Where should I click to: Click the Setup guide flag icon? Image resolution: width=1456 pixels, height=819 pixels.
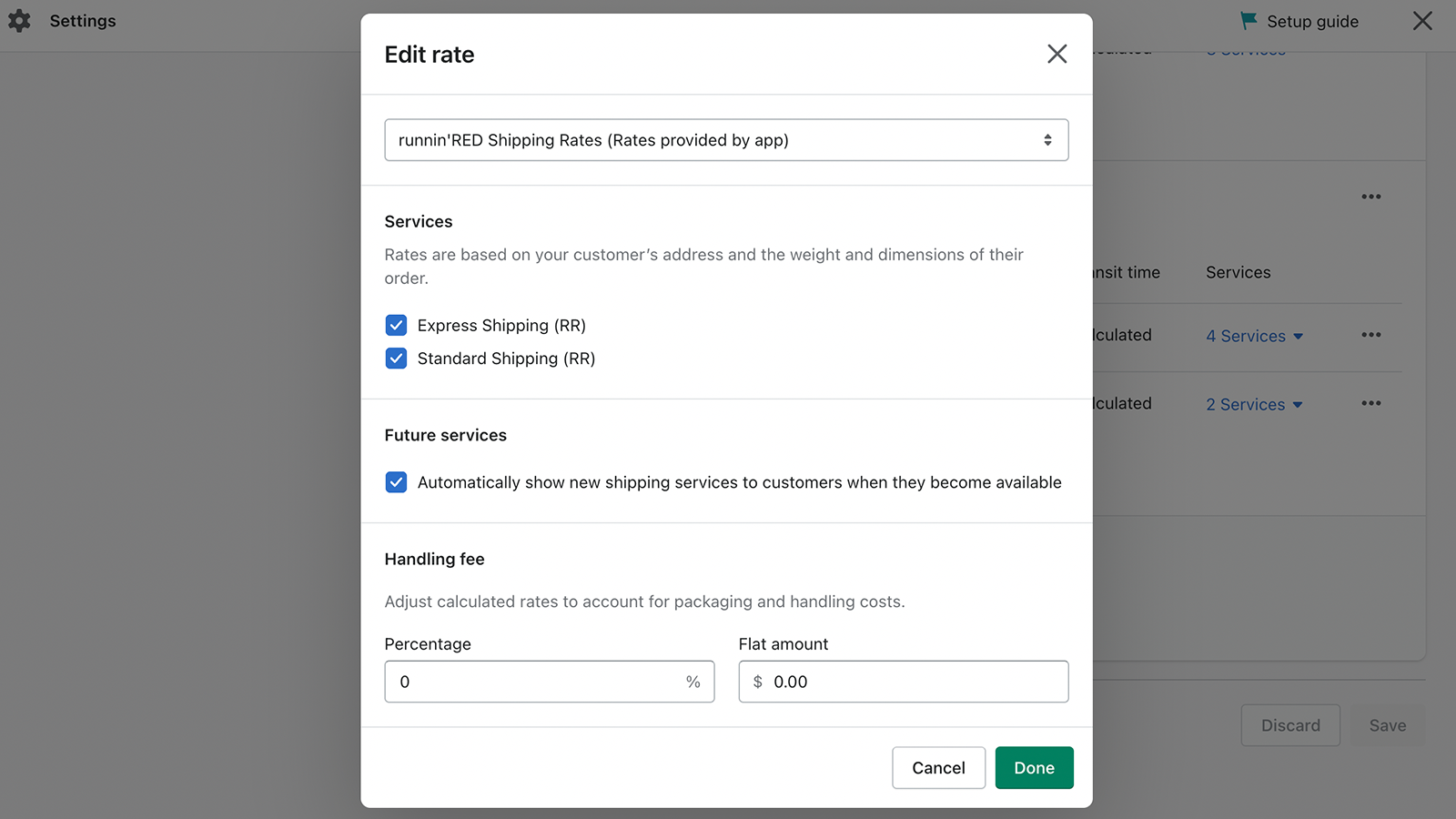click(1249, 21)
